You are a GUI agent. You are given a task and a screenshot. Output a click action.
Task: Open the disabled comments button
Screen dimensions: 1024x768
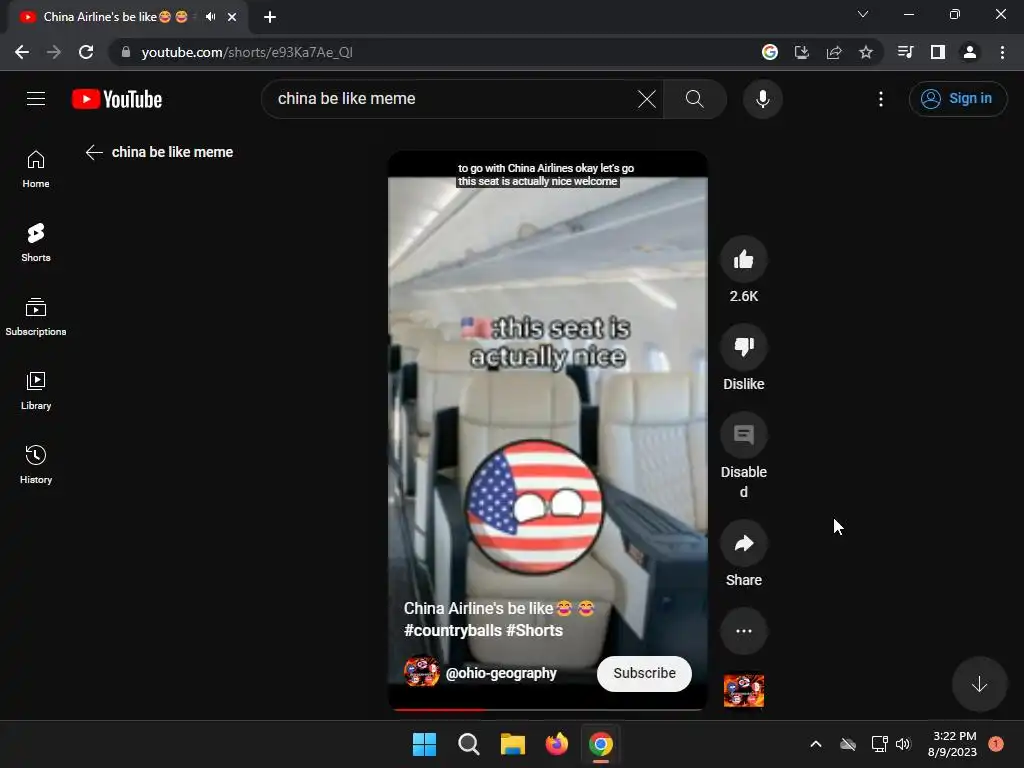(743, 435)
